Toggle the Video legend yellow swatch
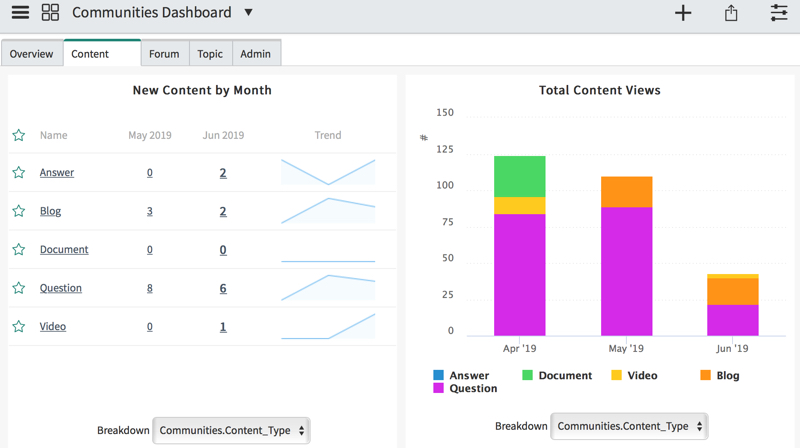The height and width of the screenshot is (448, 800). (616, 375)
